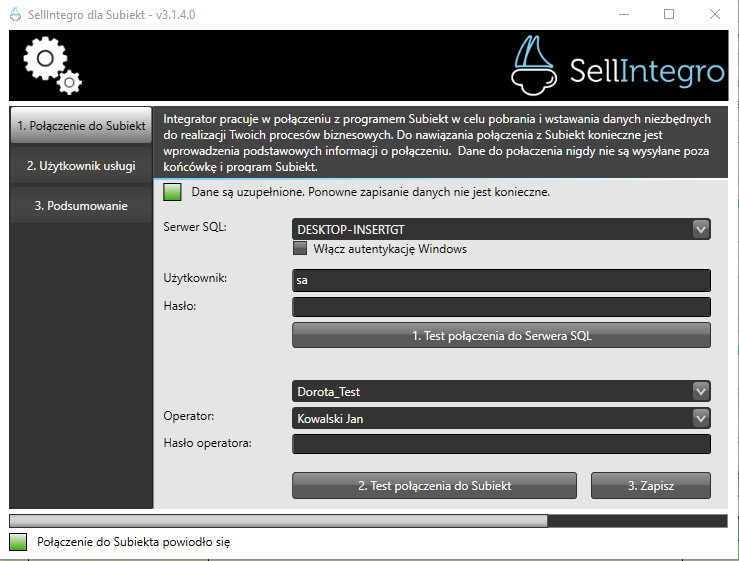This screenshot has width=739, height=561.
Task: Expand the Serwer SQL dropdown arrow
Action: pyautogui.click(x=701, y=230)
